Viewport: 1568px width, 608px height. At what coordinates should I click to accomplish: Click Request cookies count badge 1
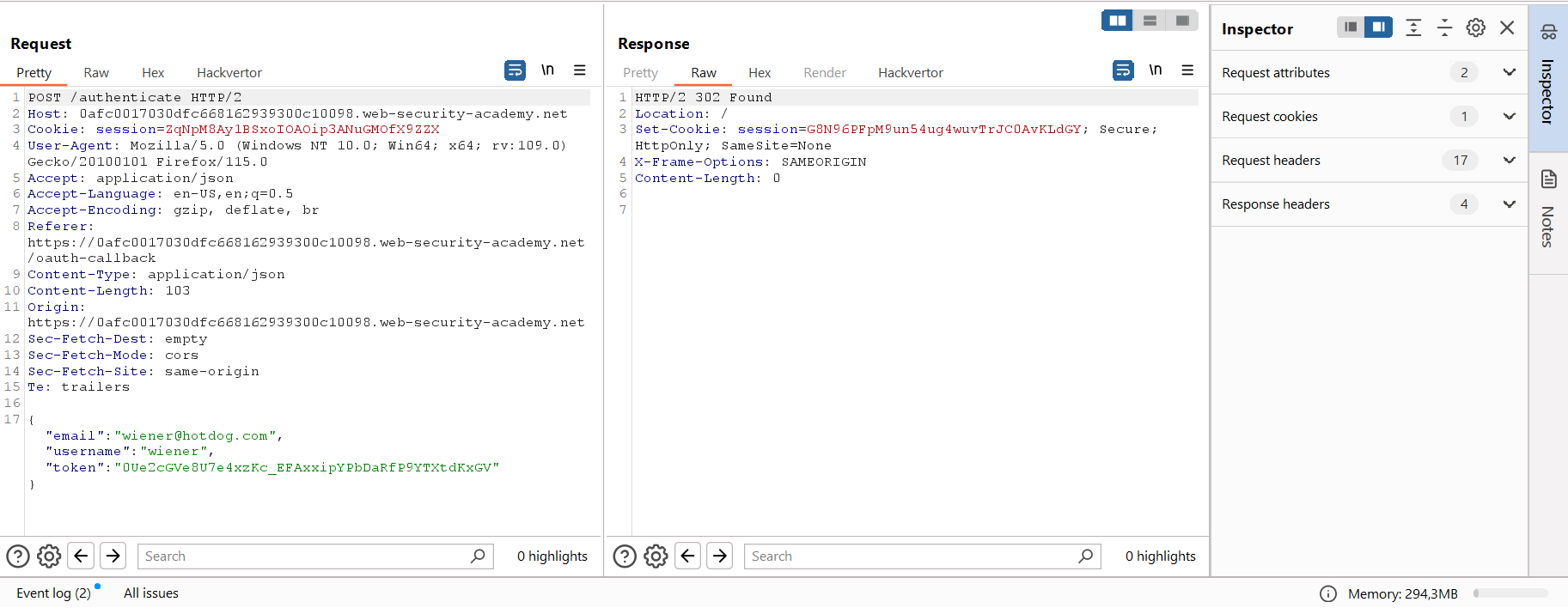tap(1464, 117)
